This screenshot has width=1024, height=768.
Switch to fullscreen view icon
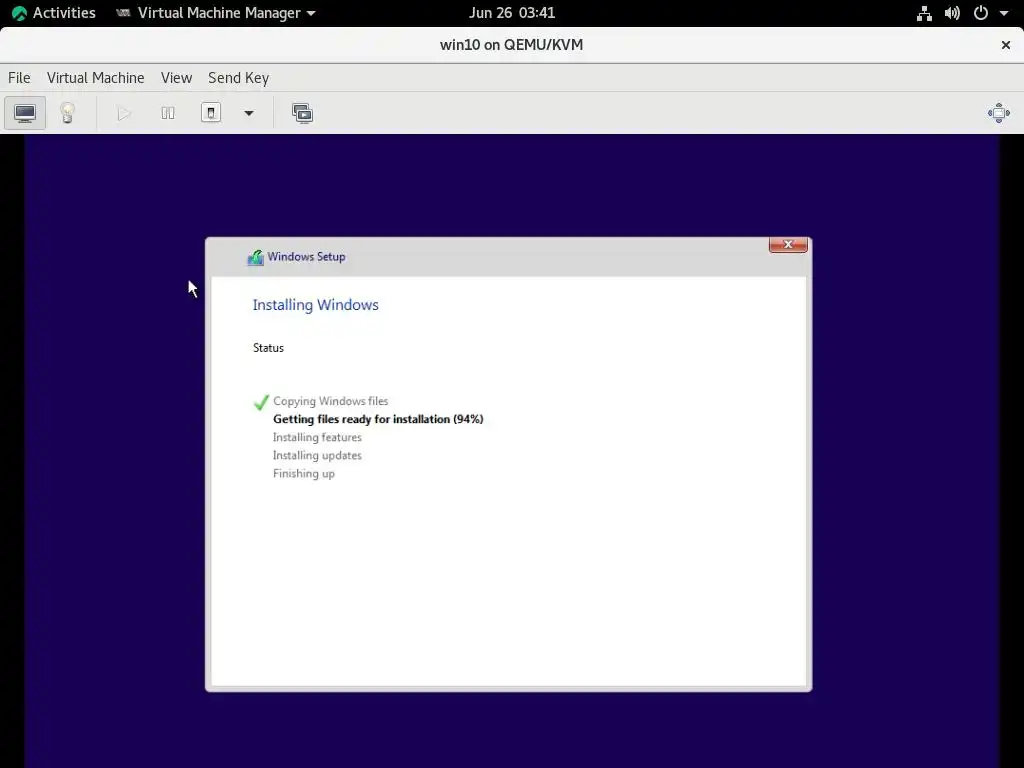(999, 113)
